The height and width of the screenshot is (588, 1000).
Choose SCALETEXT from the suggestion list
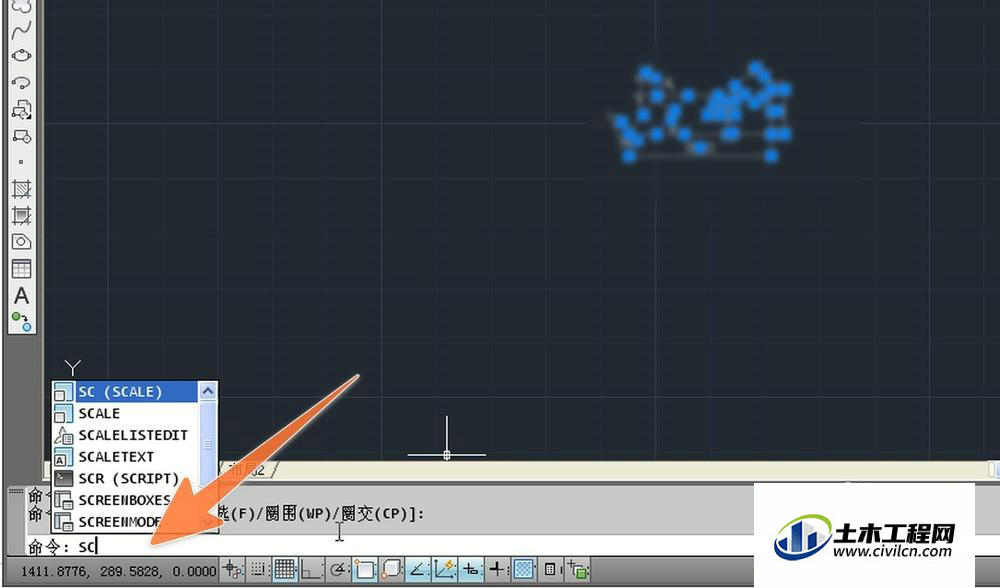click(x=125, y=457)
